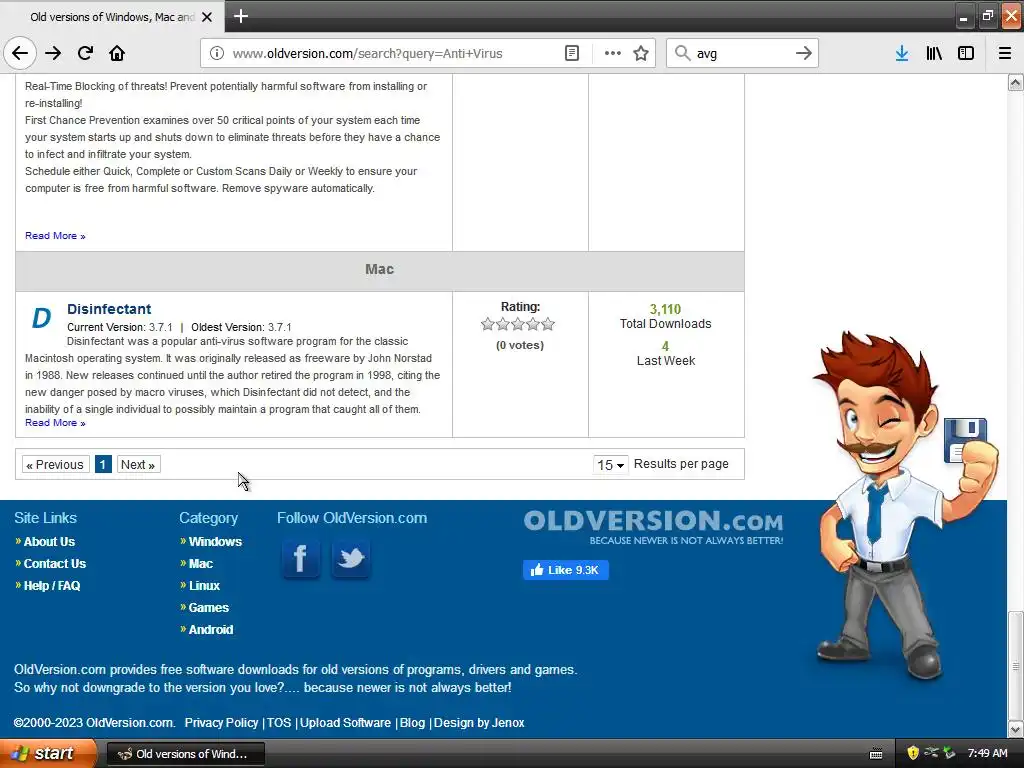
Task: Close the Old versions of Windows tab
Action: tap(207, 17)
